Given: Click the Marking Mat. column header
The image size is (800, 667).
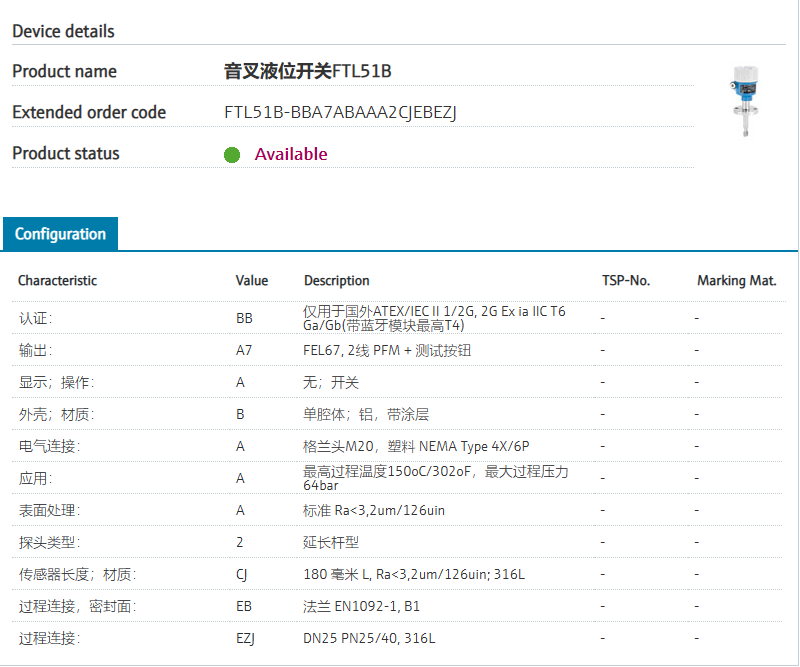Looking at the screenshot, I should pos(737,281).
